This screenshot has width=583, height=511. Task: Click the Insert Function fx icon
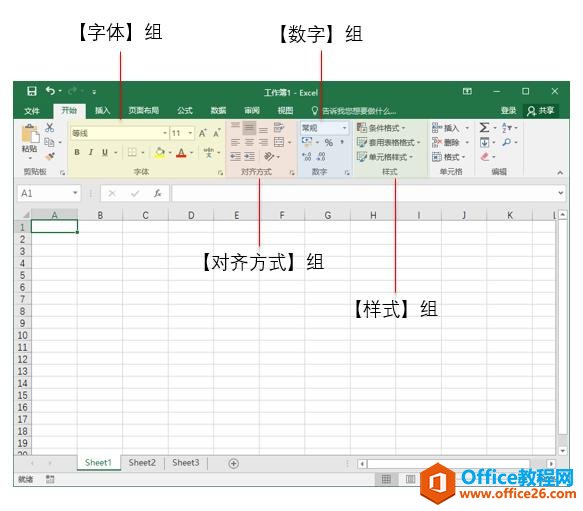pos(158,193)
